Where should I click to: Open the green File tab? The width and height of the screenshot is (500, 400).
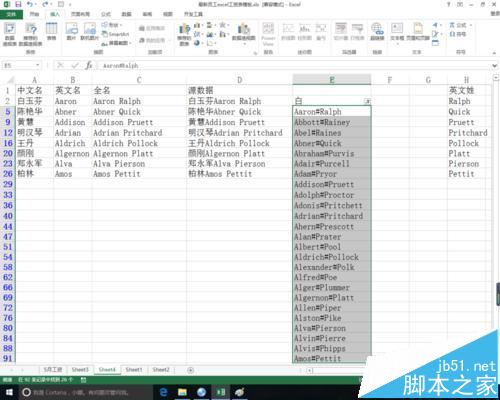(x=11, y=14)
